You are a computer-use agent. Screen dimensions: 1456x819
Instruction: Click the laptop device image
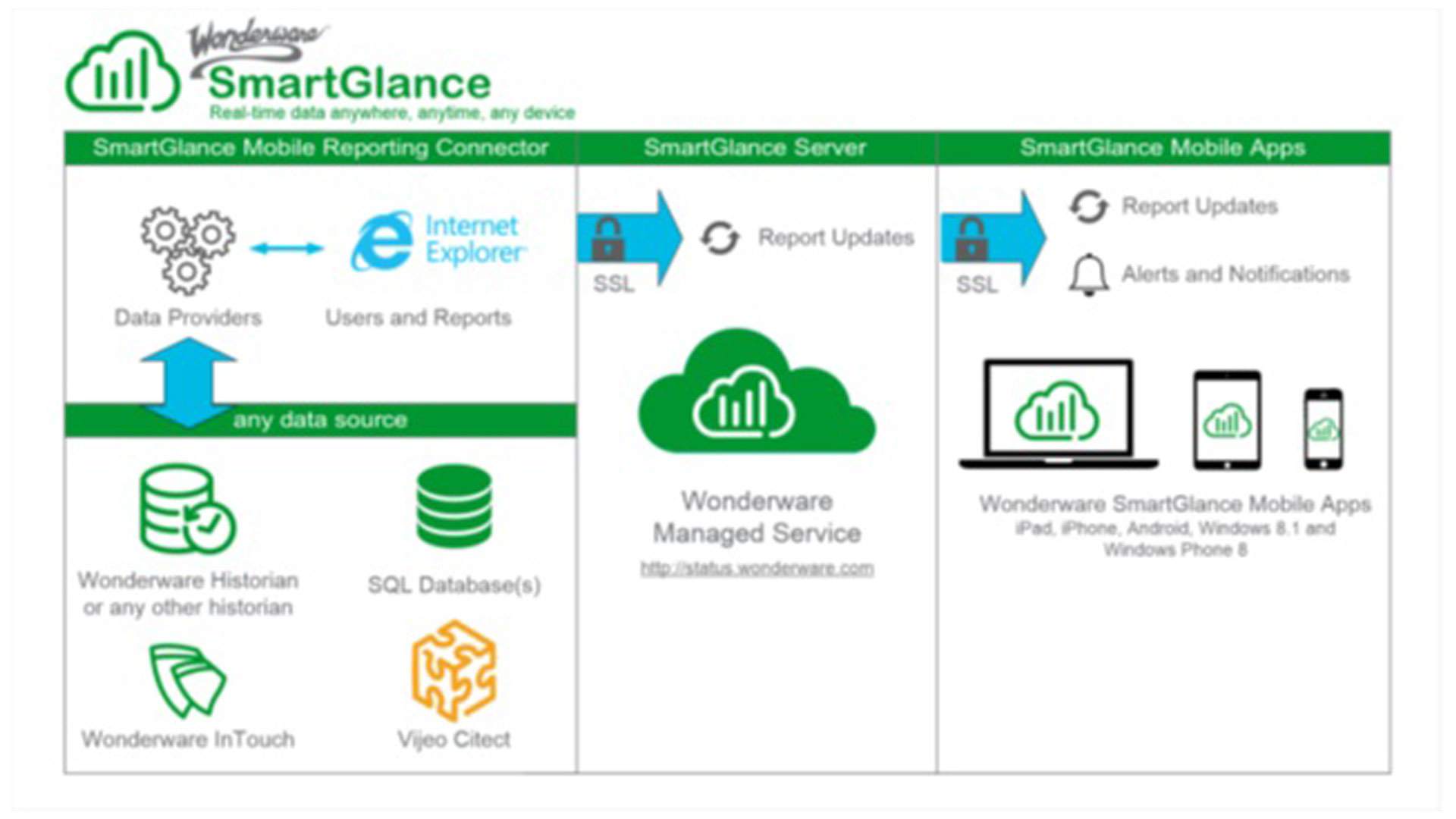pyautogui.click(x=1059, y=415)
